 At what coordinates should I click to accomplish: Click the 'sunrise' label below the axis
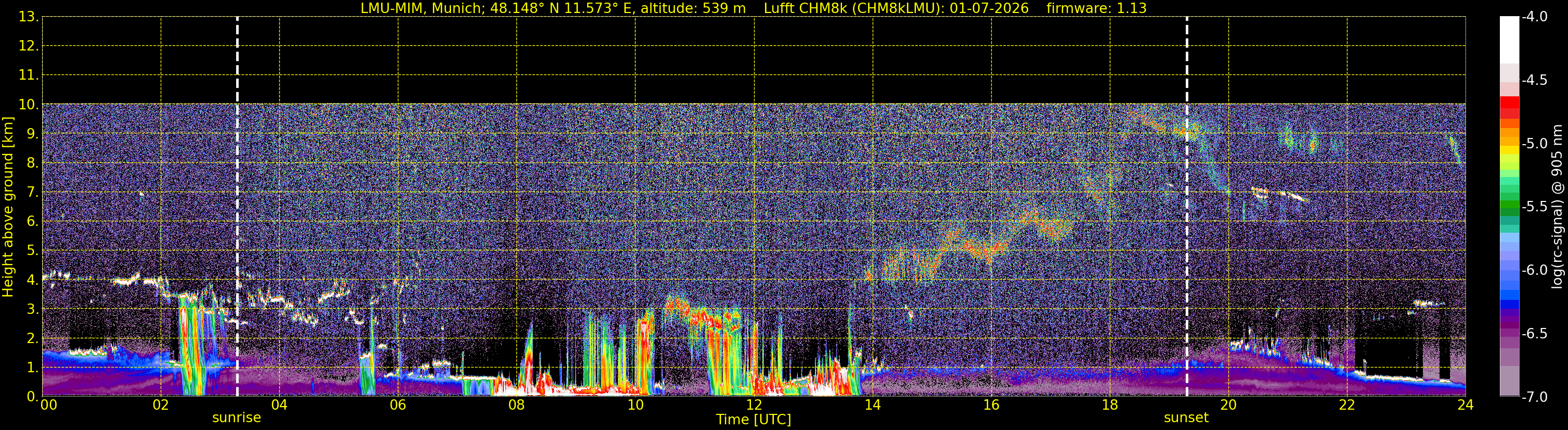(236, 418)
